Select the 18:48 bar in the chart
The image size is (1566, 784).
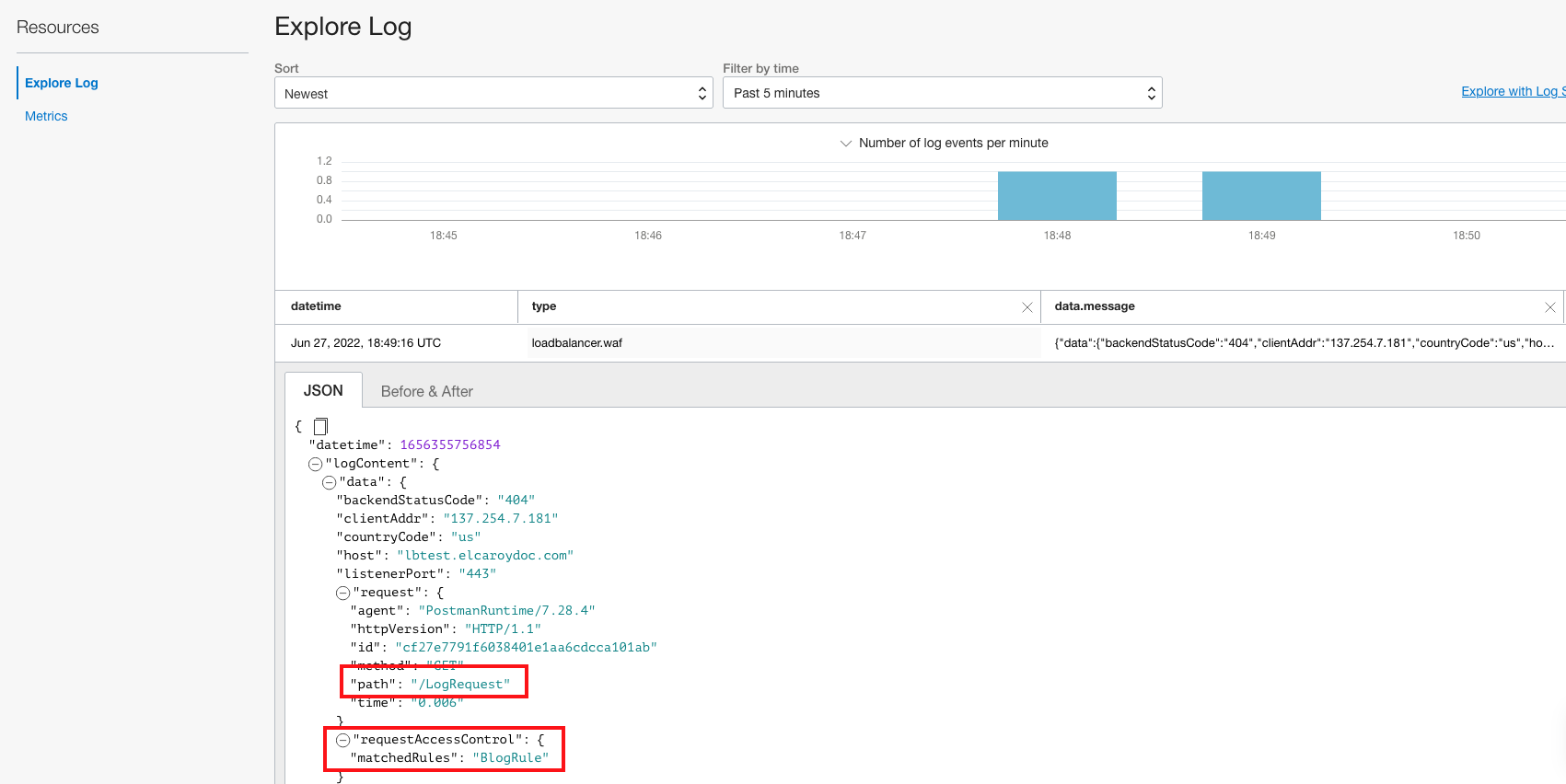coord(1057,195)
